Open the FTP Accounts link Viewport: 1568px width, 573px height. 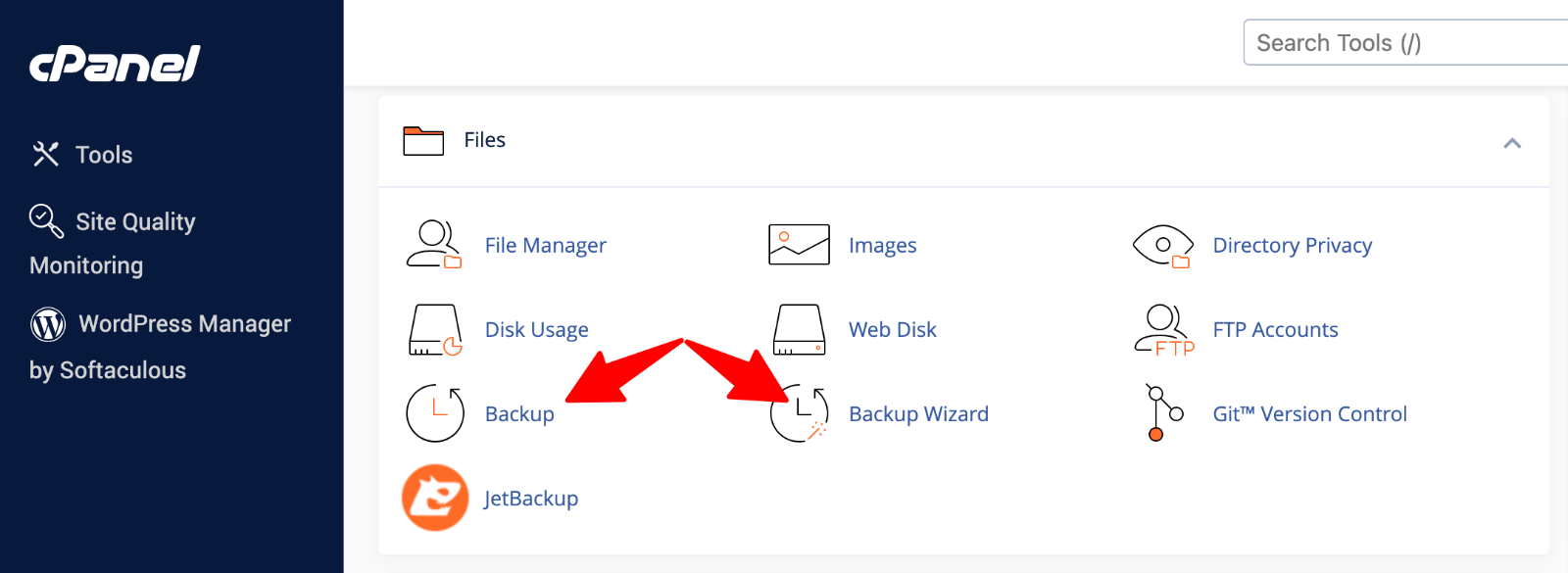[1275, 330]
